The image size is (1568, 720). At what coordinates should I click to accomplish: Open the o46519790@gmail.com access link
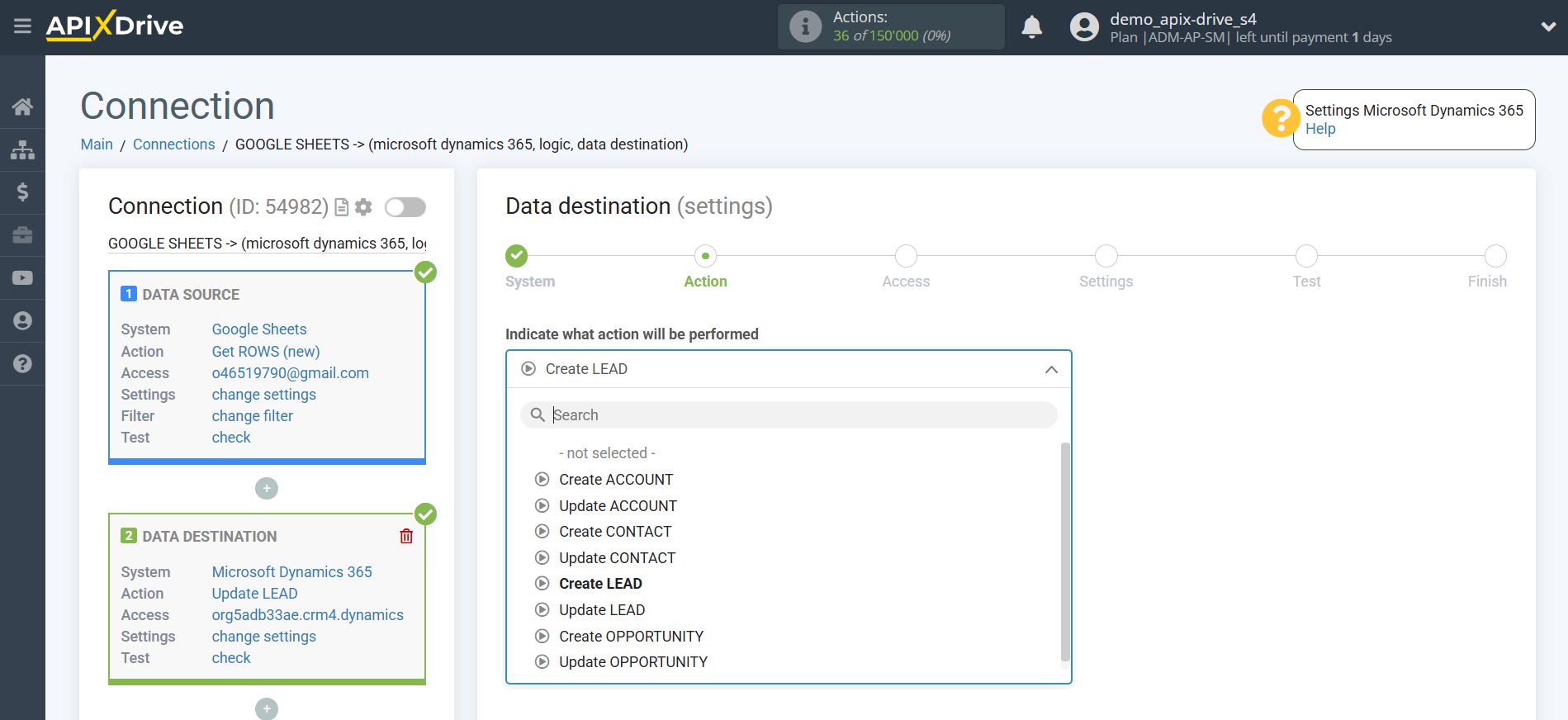(x=291, y=373)
